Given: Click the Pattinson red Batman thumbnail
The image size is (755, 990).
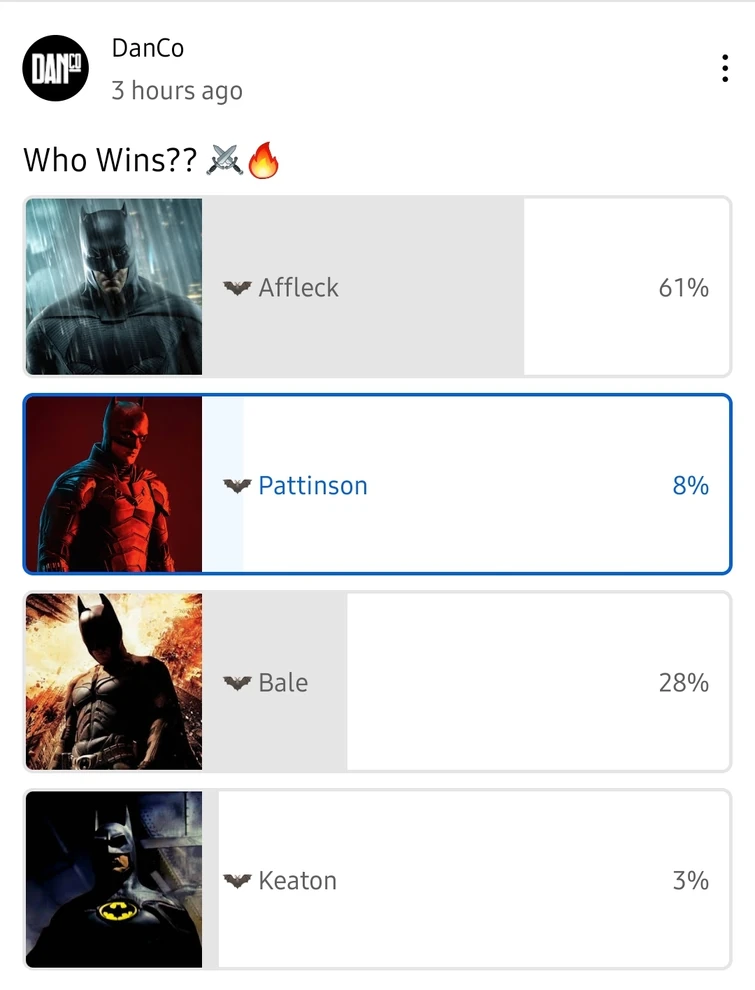Looking at the screenshot, I should (x=113, y=485).
